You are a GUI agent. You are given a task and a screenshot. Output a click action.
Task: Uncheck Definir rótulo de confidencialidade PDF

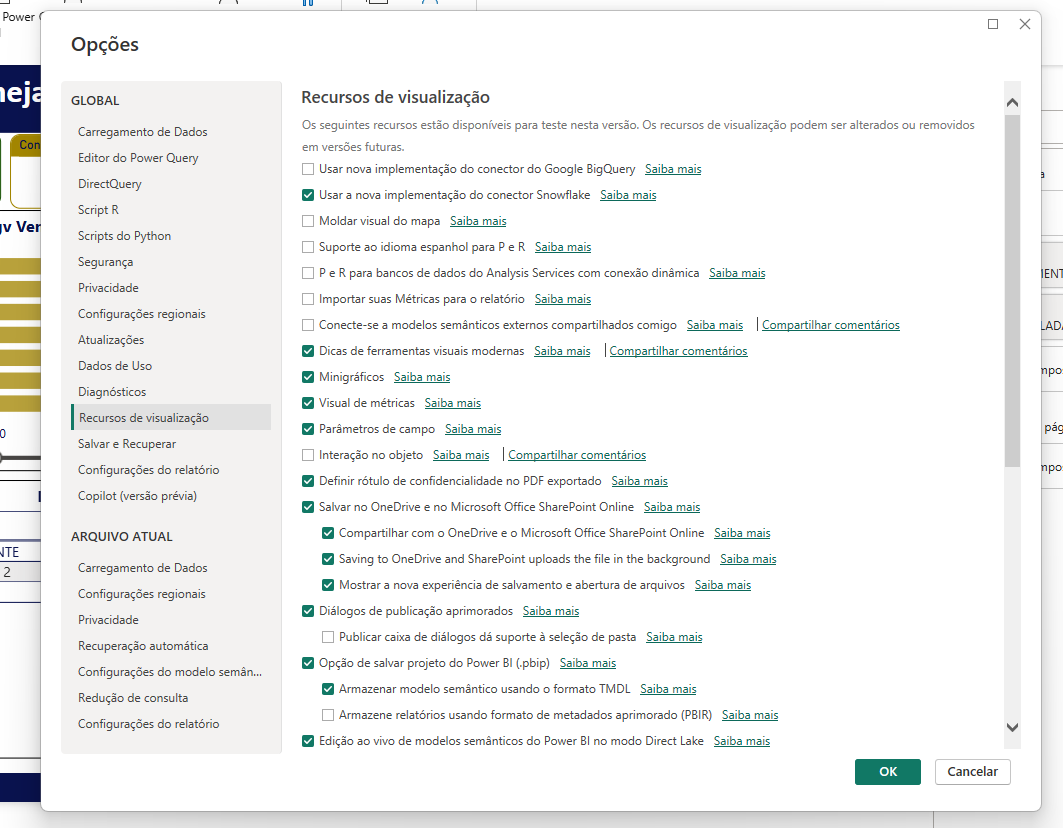[308, 481]
